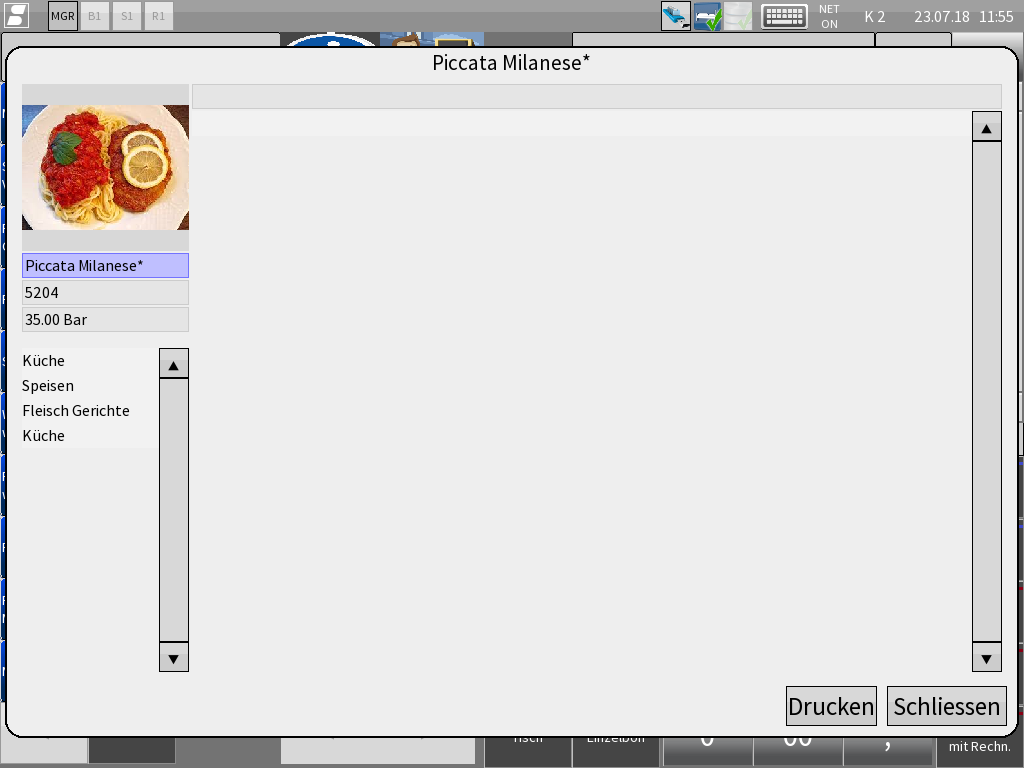Select the MGR user mode button
The height and width of the screenshot is (768, 1024).
(63, 16)
